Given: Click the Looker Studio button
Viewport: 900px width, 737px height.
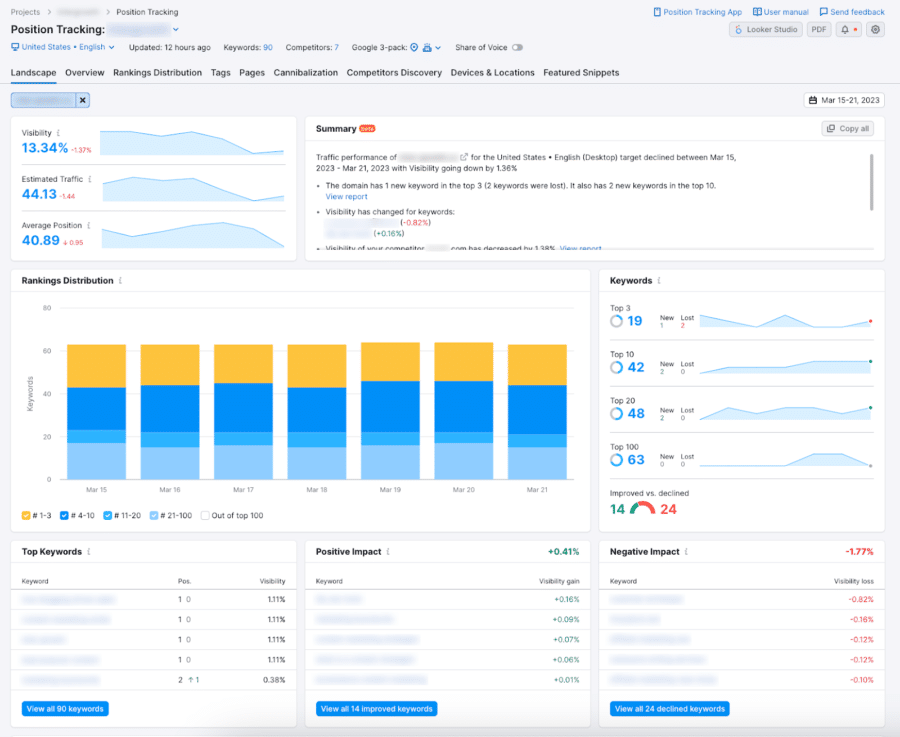Looking at the screenshot, I should [x=766, y=29].
